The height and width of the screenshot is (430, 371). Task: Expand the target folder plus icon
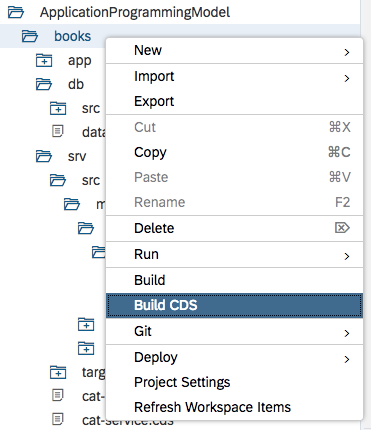58,372
